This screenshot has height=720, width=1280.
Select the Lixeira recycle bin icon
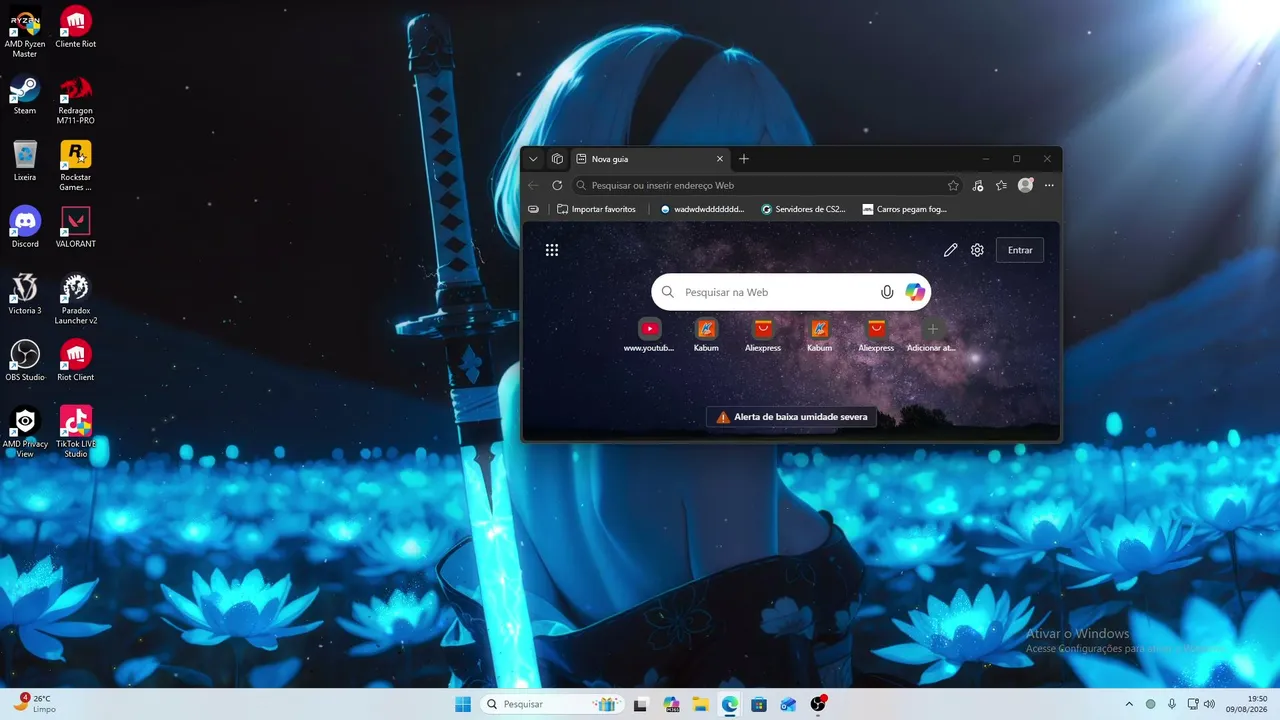tap(25, 161)
